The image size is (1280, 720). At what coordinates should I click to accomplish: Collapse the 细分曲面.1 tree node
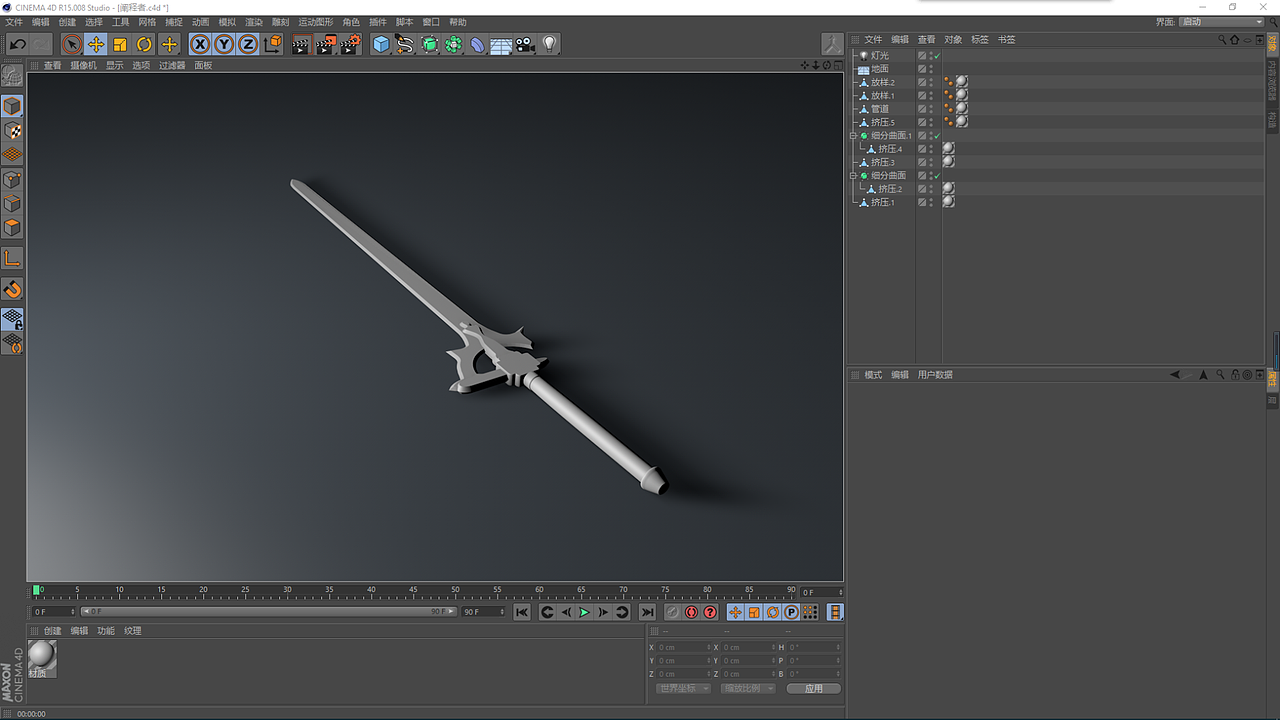coord(854,135)
